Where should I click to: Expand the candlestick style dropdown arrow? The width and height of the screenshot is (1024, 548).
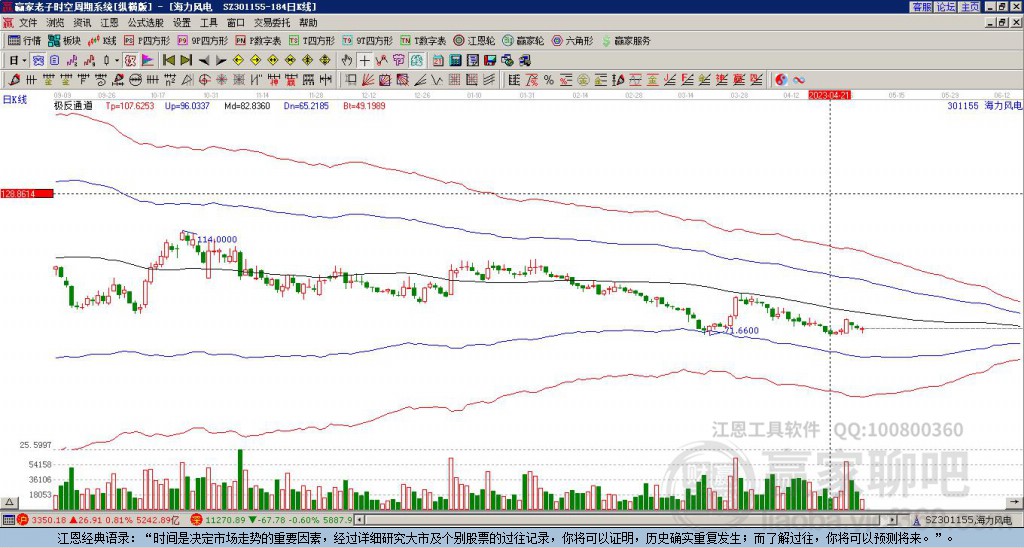click(x=117, y=60)
